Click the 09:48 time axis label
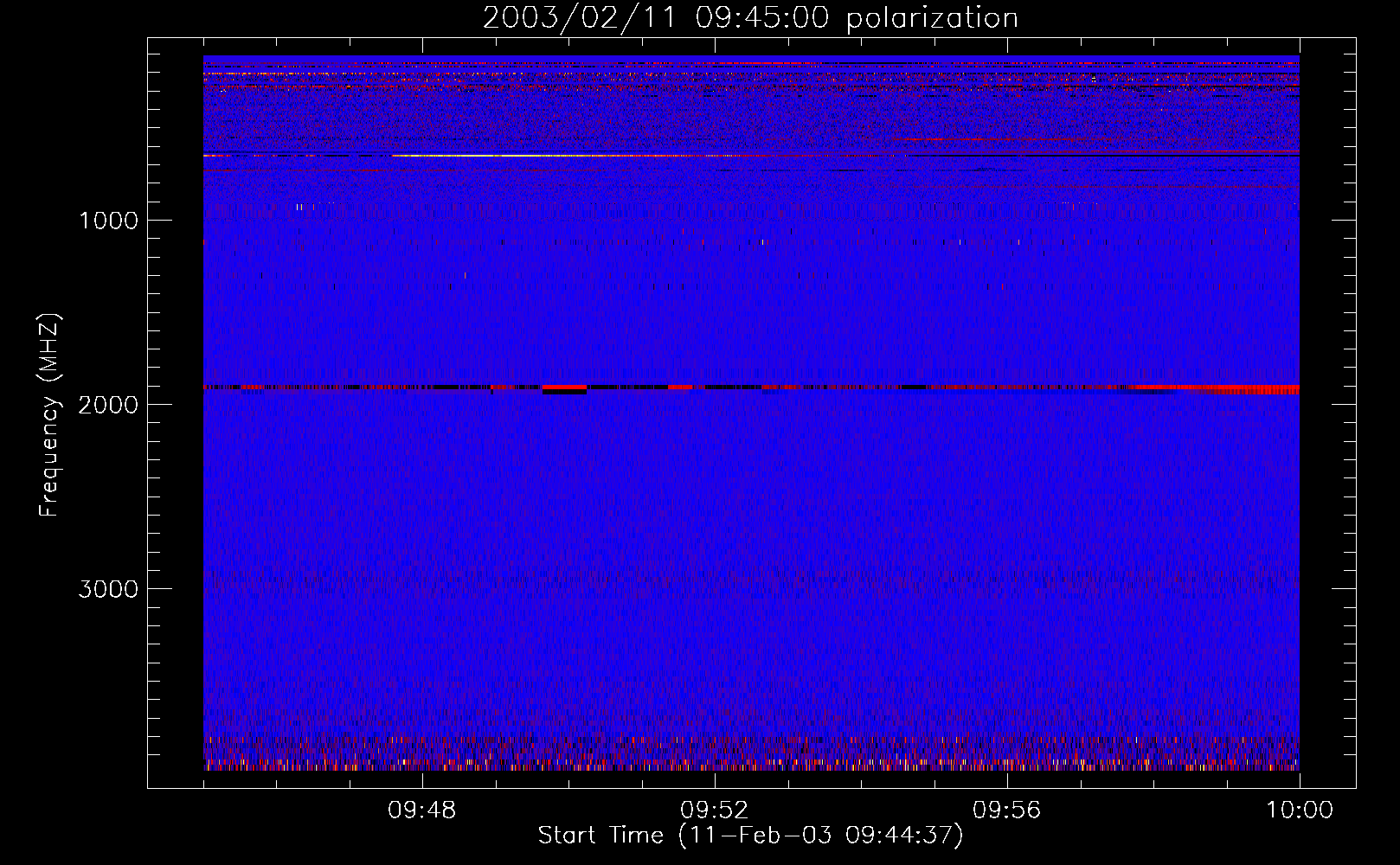This screenshot has width=1400, height=865. pos(421,811)
